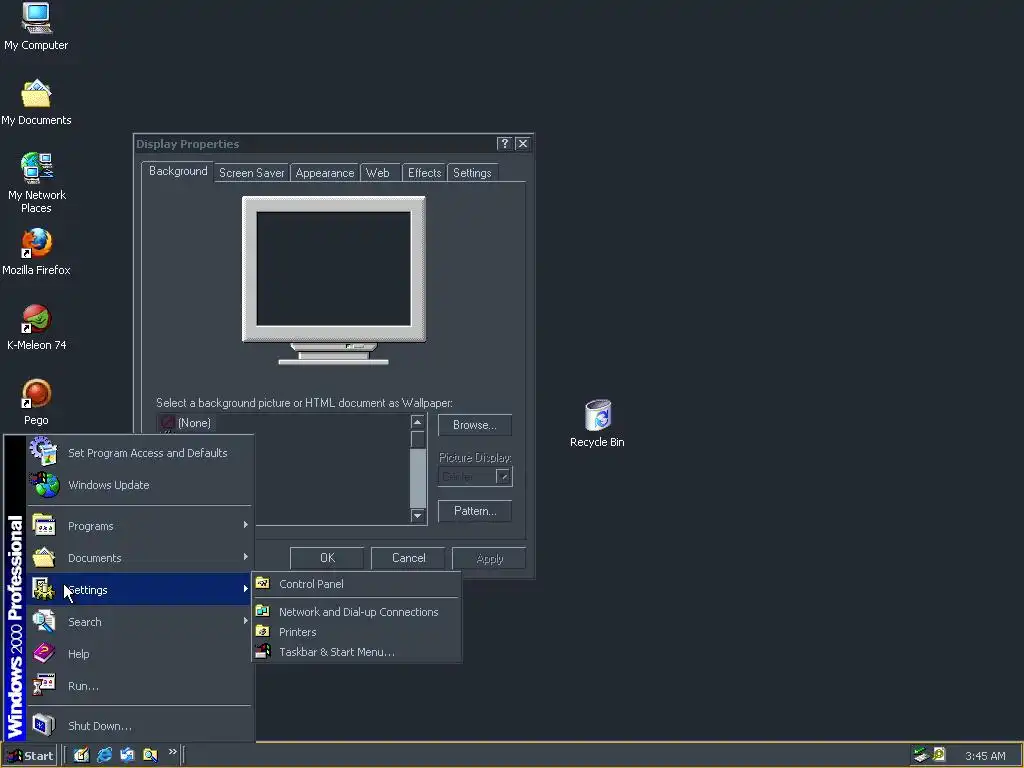The height and width of the screenshot is (768, 1024).
Task: Click the Help book icon
Action: click(x=44, y=652)
